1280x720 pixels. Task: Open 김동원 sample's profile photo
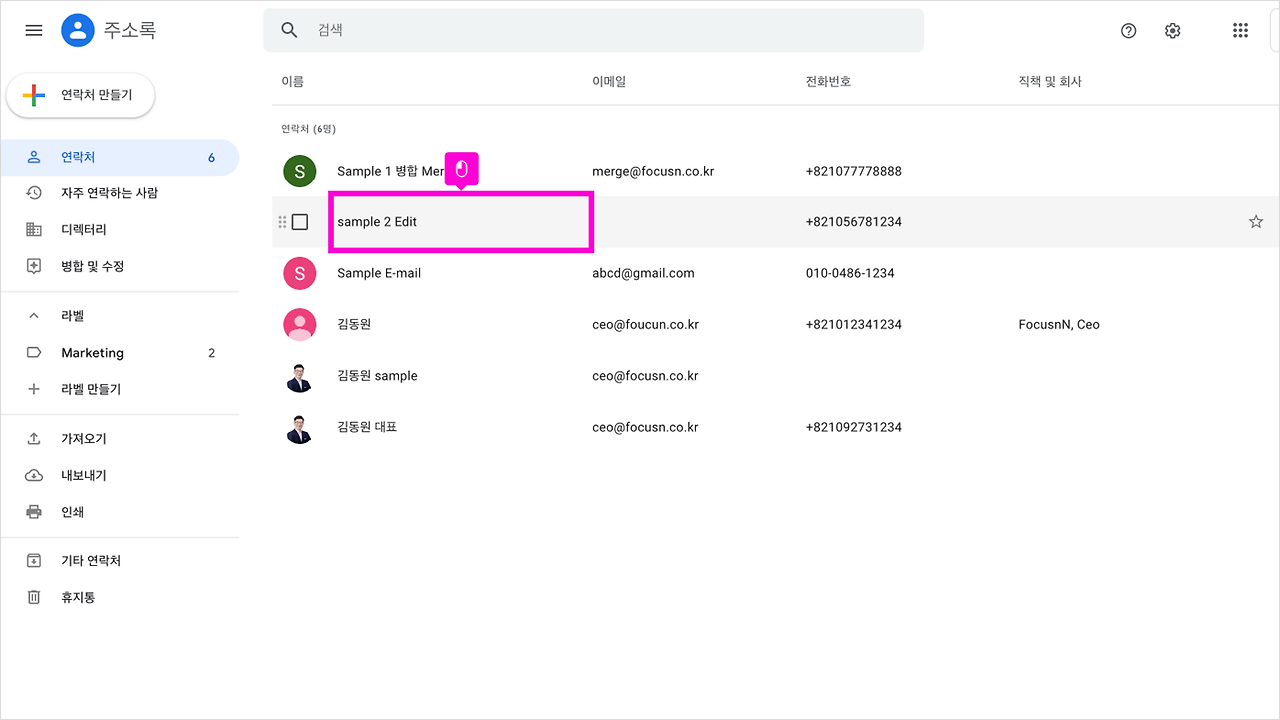(299, 376)
